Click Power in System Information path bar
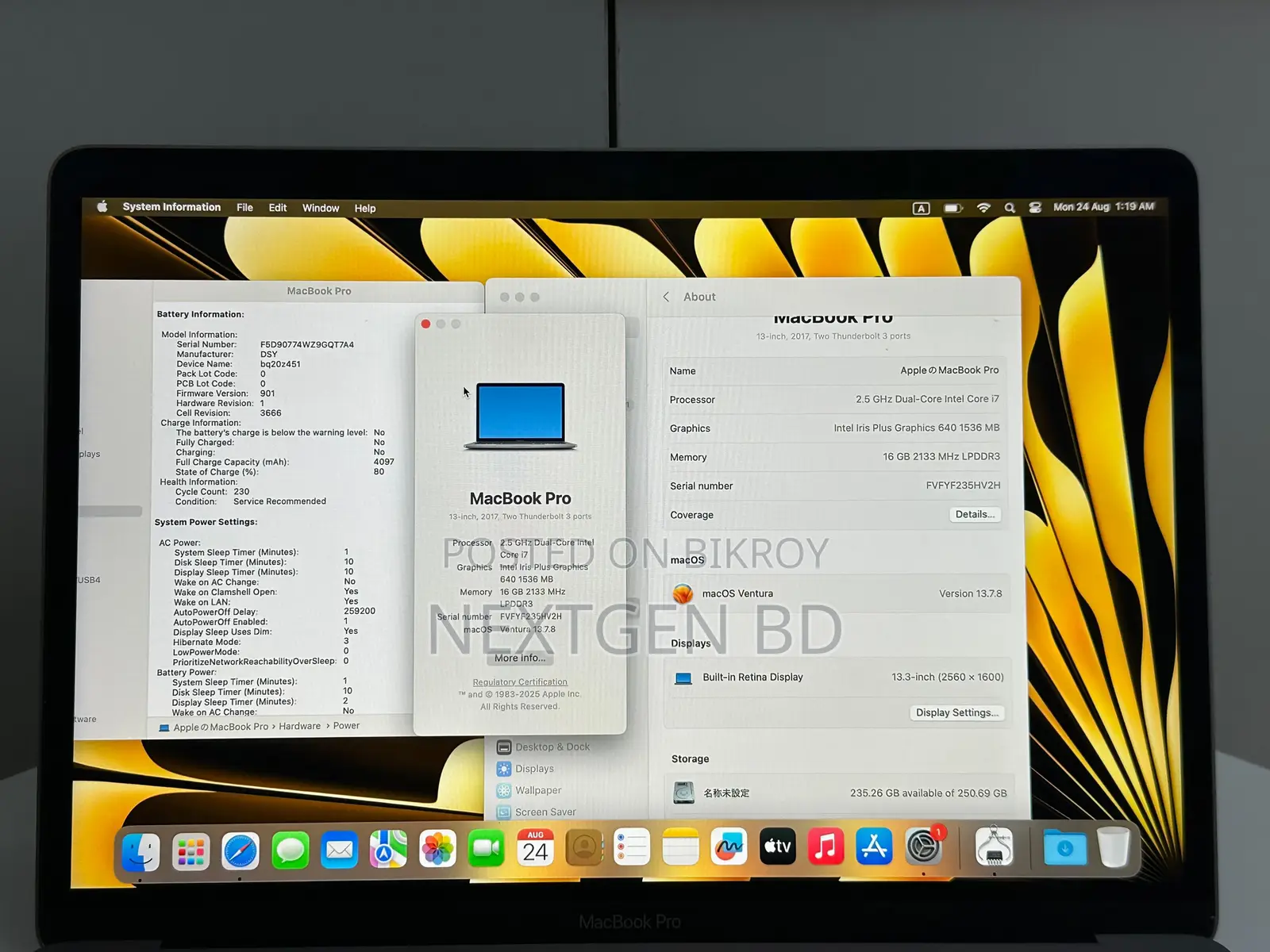Screen dimensions: 1270x952 pyautogui.click(x=346, y=726)
